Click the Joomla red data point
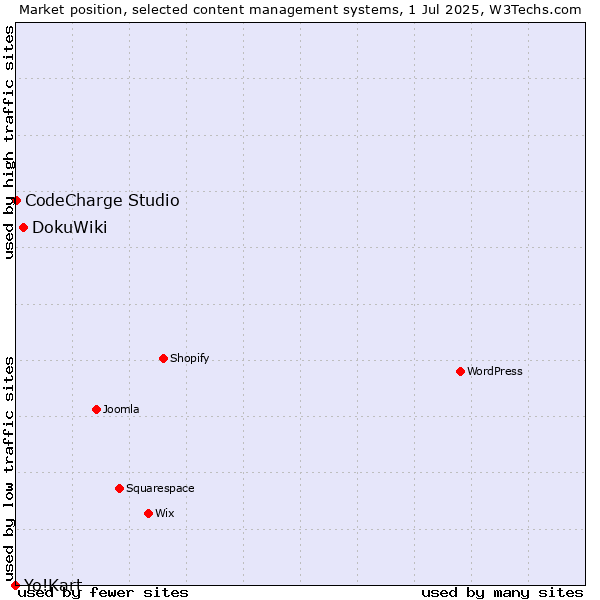Screen dimensions: 600x600 pos(96,409)
